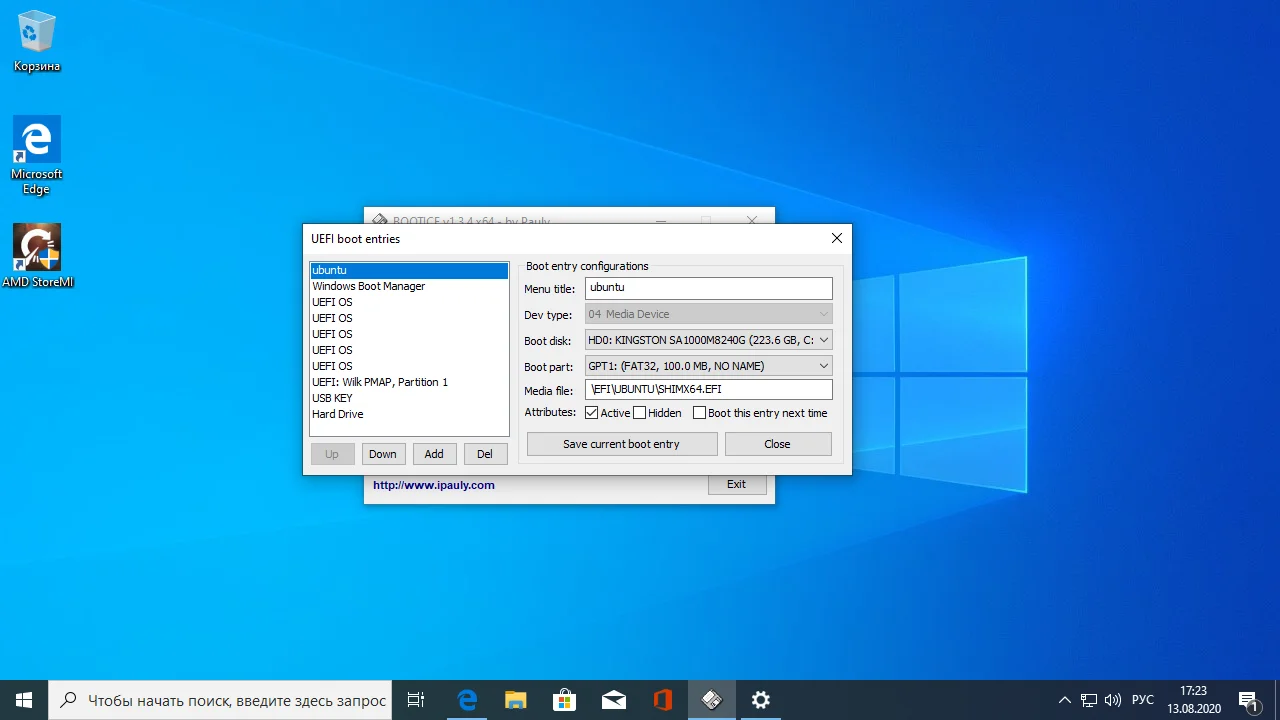Viewport: 1280px width, 720px height.
Task: Show hidden system tray icons chevron
Action: coord(1064,700)
